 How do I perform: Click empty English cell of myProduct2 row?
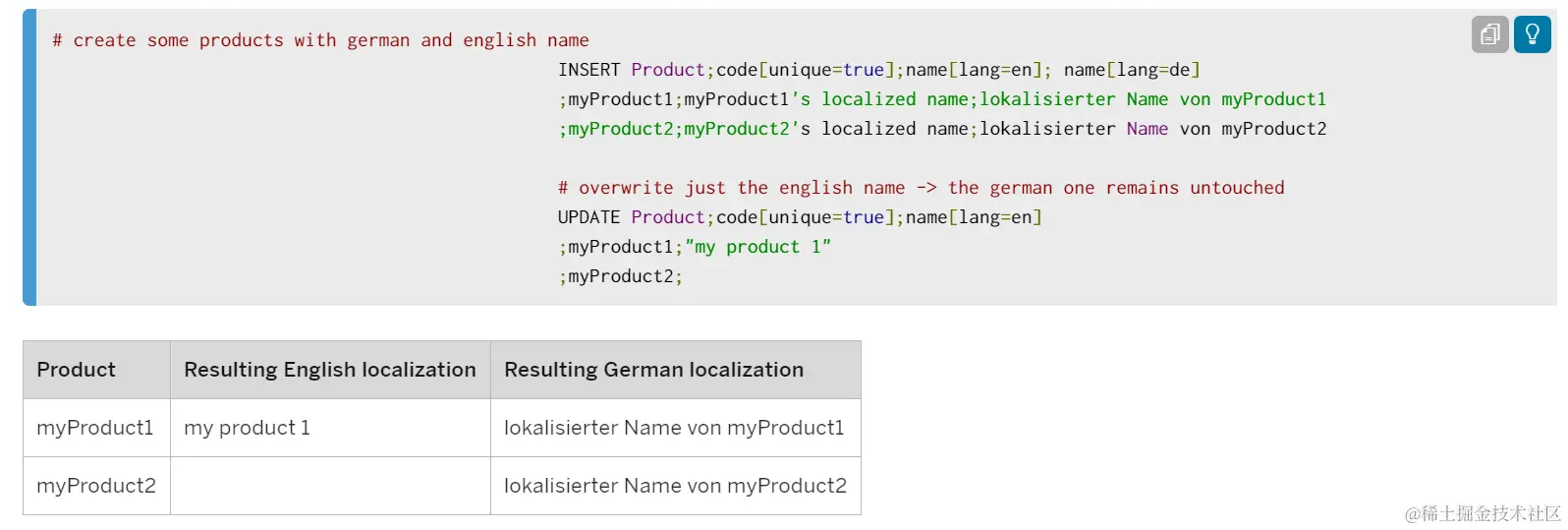click(x=330, y=486)
